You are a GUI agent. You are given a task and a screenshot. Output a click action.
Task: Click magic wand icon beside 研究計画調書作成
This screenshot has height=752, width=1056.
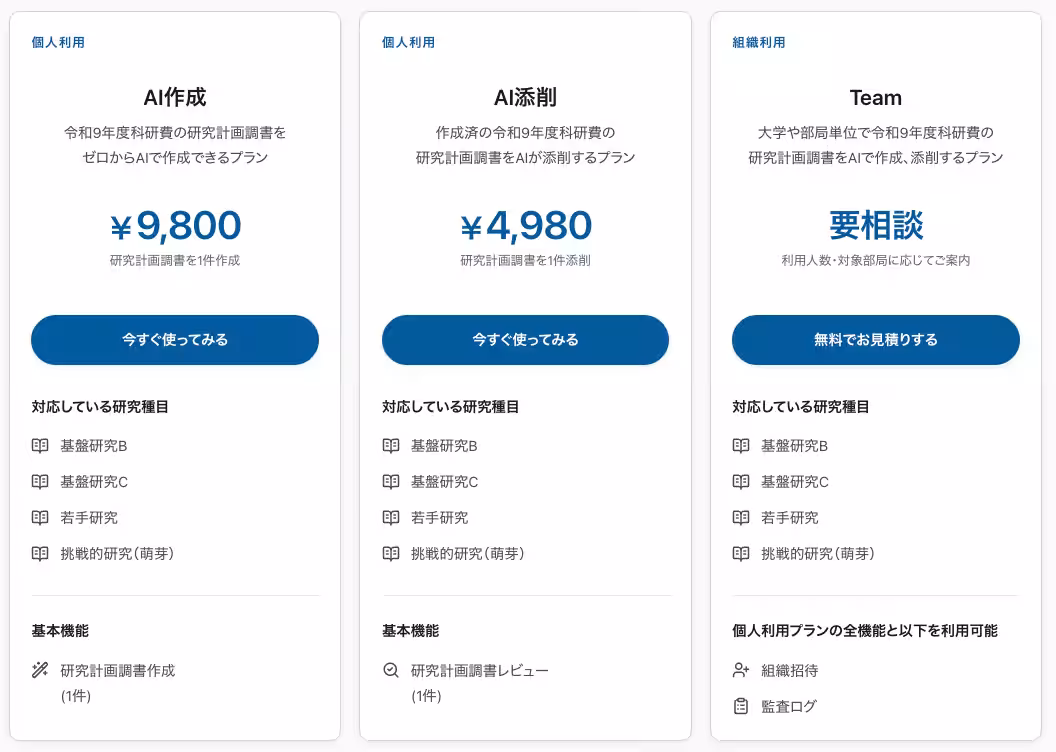point(40,670)
